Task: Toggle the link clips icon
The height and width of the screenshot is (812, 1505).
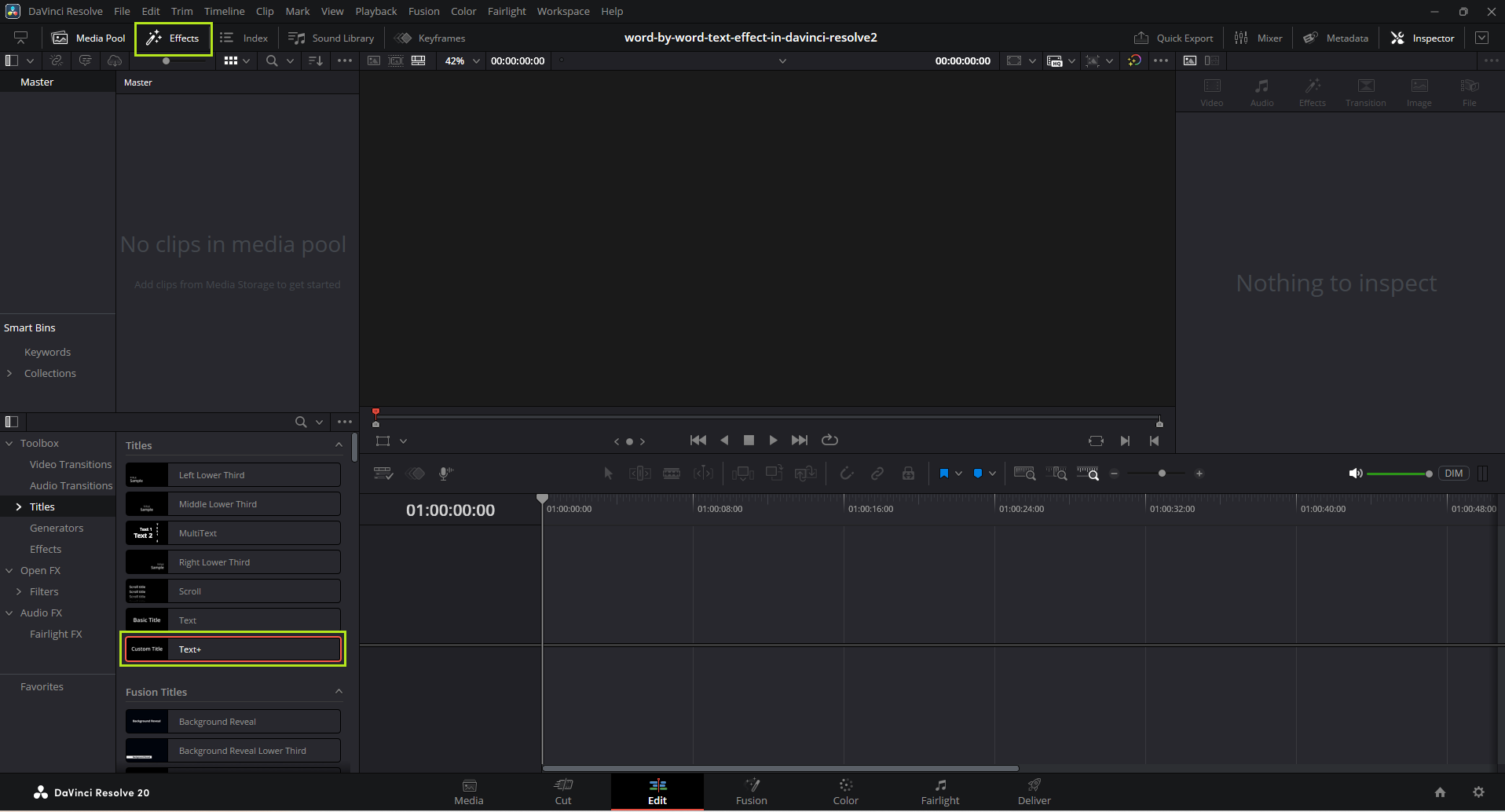Action: [x=877, y=474]
